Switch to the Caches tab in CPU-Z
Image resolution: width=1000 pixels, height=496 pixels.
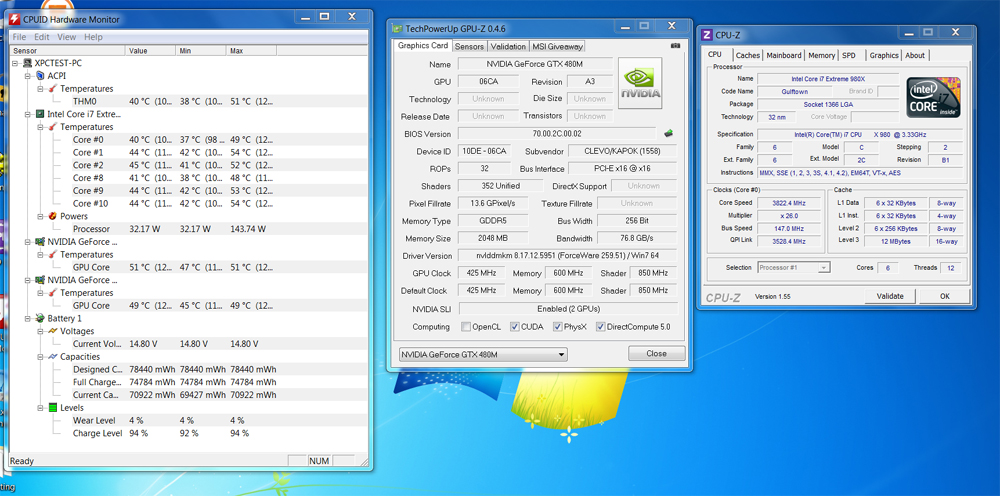[747, 55]
